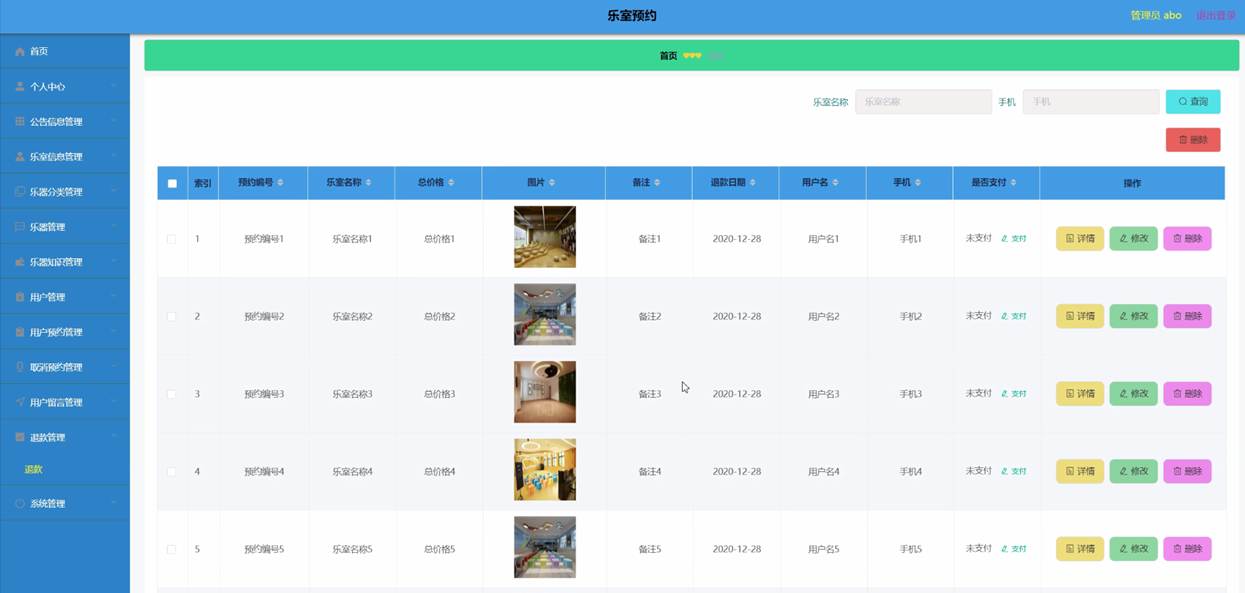Screen dimensions: 1245x593
Task: Click the 管理员 abo user label
Action: [1156, 15]
